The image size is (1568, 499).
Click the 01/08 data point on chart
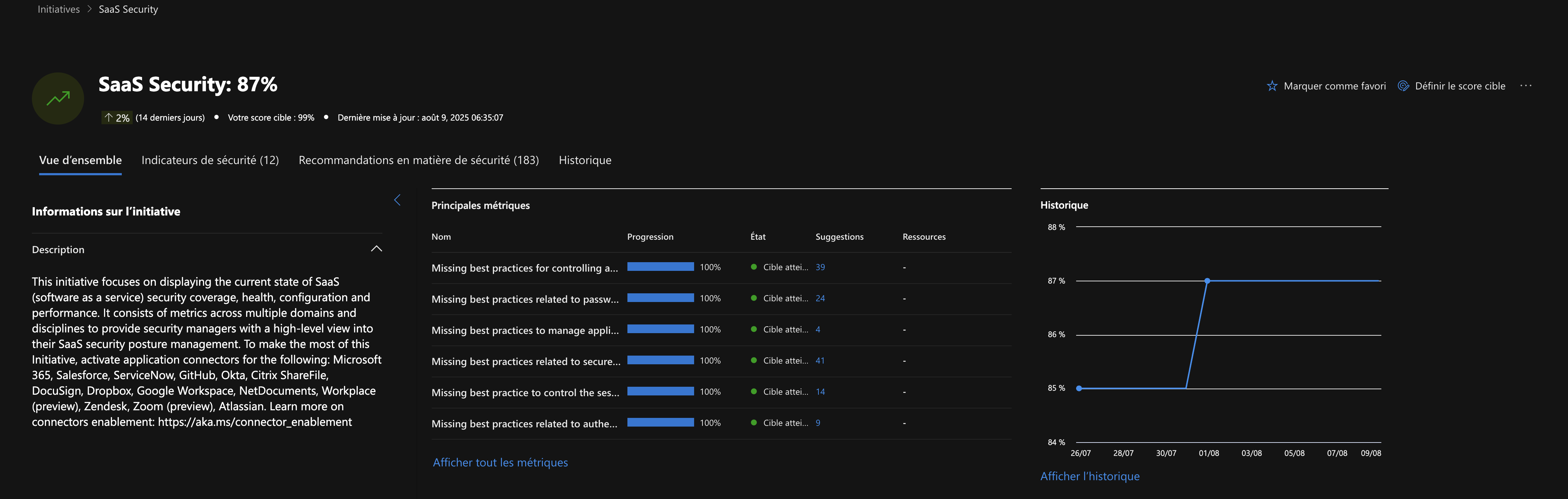[x=1207, y=281]
